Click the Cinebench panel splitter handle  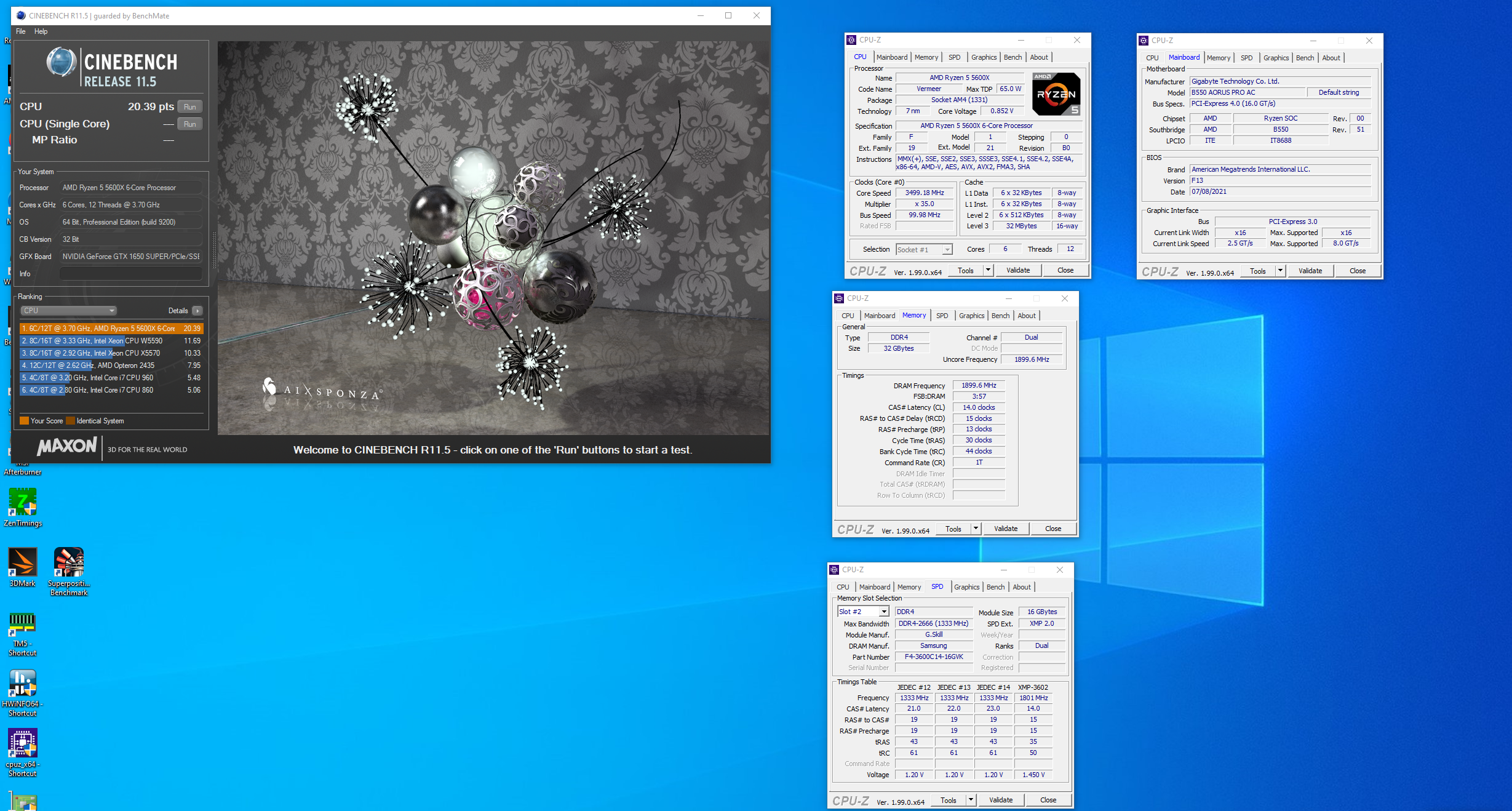click(x=214, y=250)
